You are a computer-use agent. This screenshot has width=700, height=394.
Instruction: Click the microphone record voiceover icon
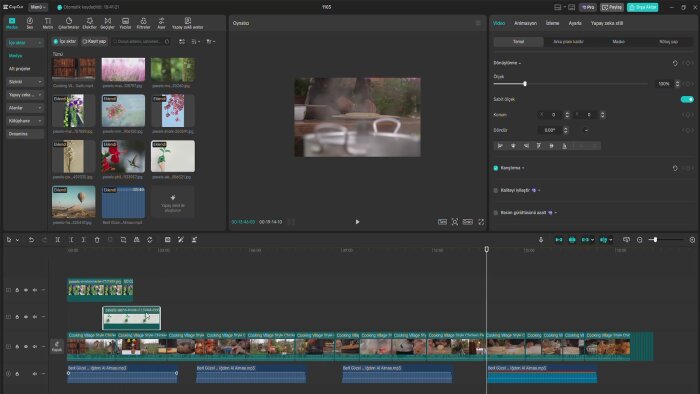coord(541,240)
